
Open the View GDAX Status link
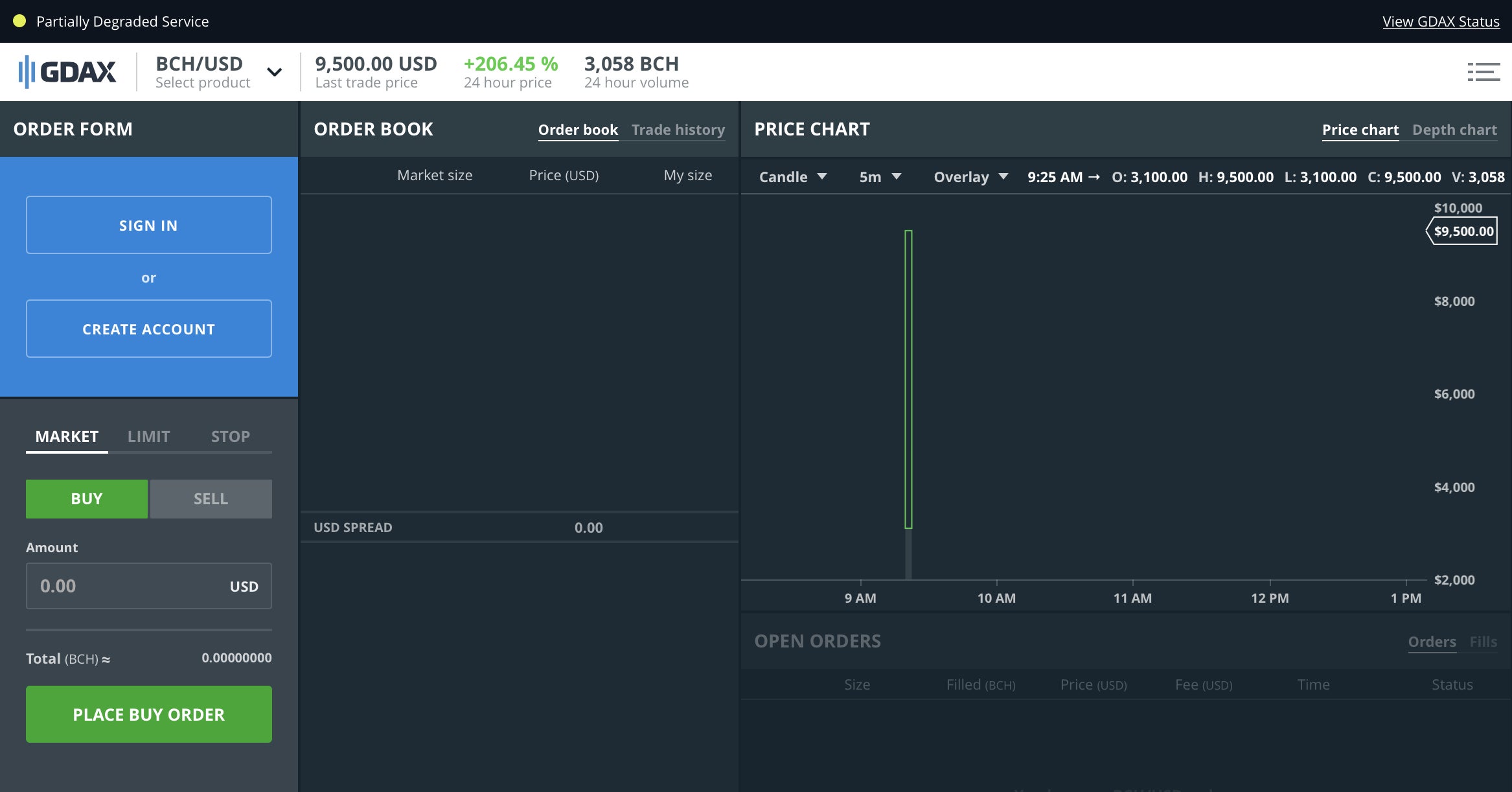[x=1441, y=21]
